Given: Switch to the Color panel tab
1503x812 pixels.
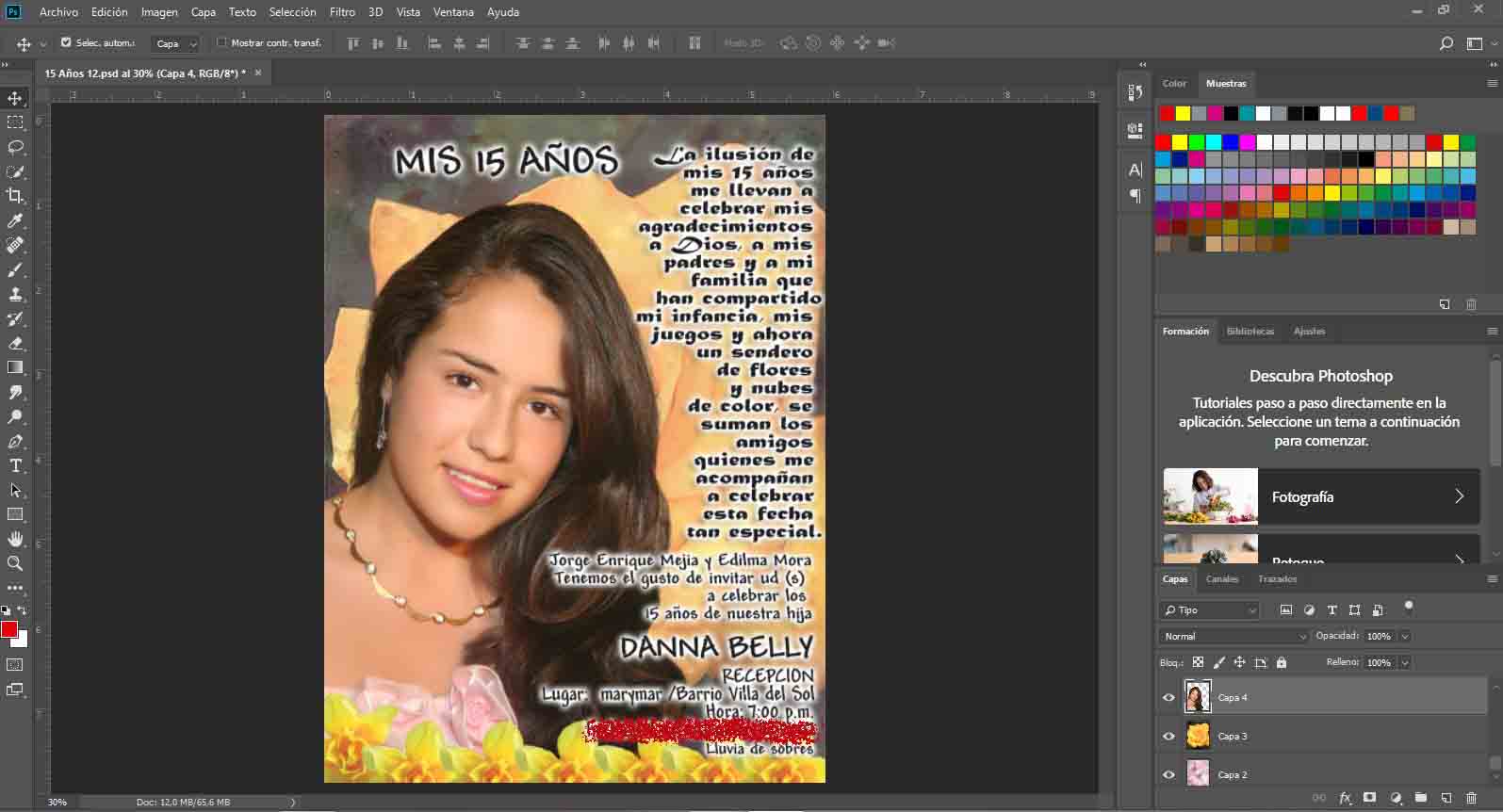Looking at the screenshot, I should pos(1174,84).
